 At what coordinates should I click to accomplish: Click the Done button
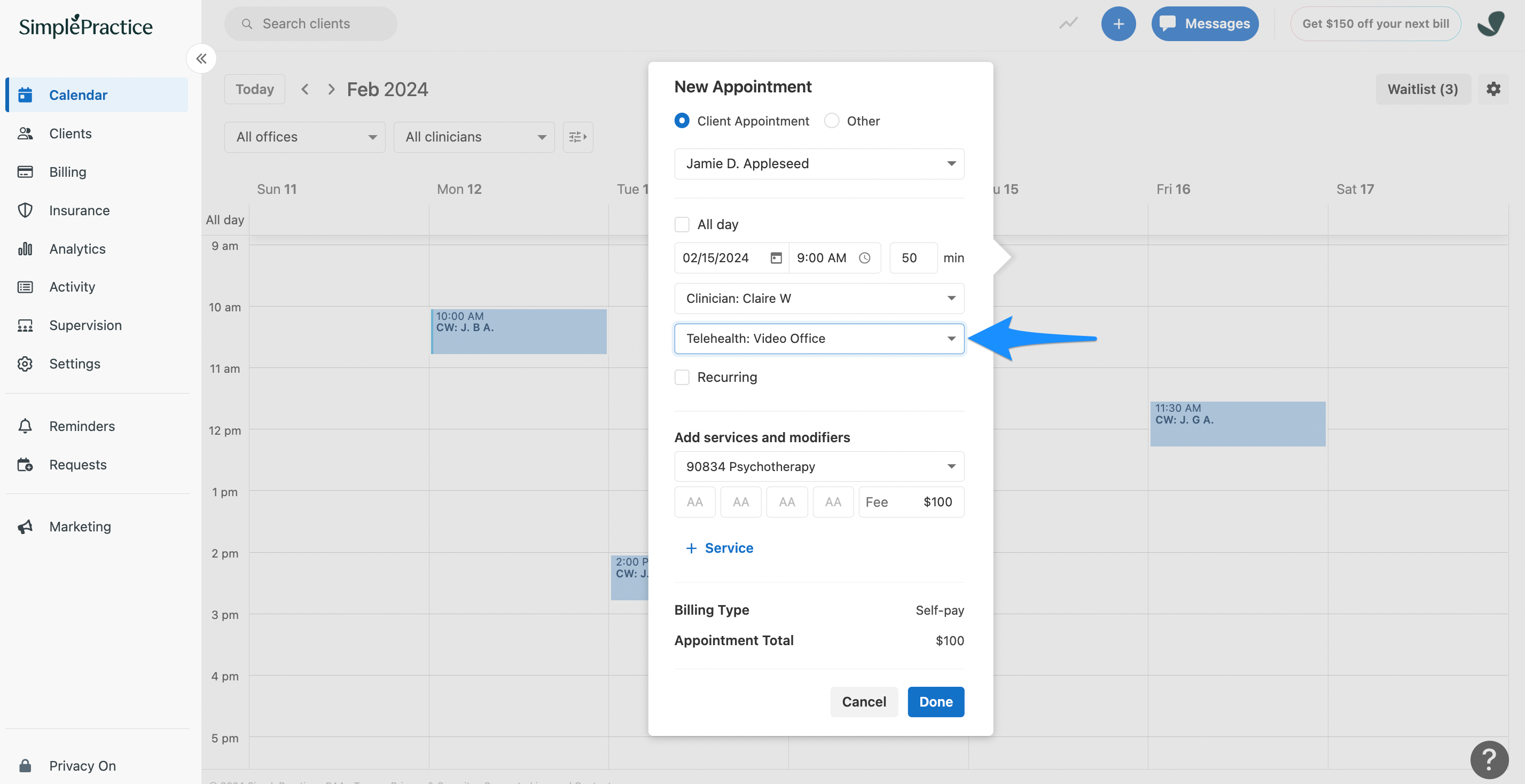(935, 701)
